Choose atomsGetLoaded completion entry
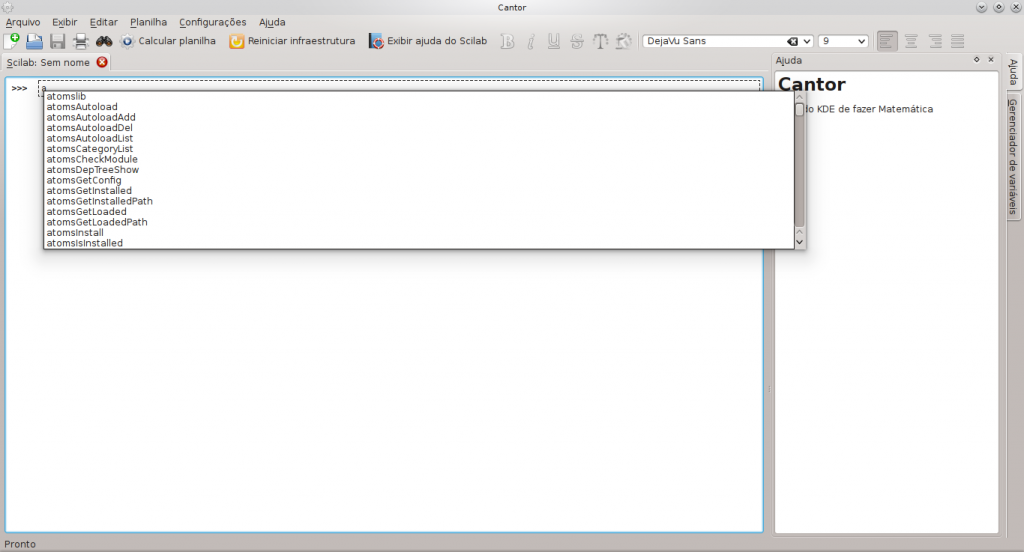Screen dimensions: 1024x552 tap(419, 212)
